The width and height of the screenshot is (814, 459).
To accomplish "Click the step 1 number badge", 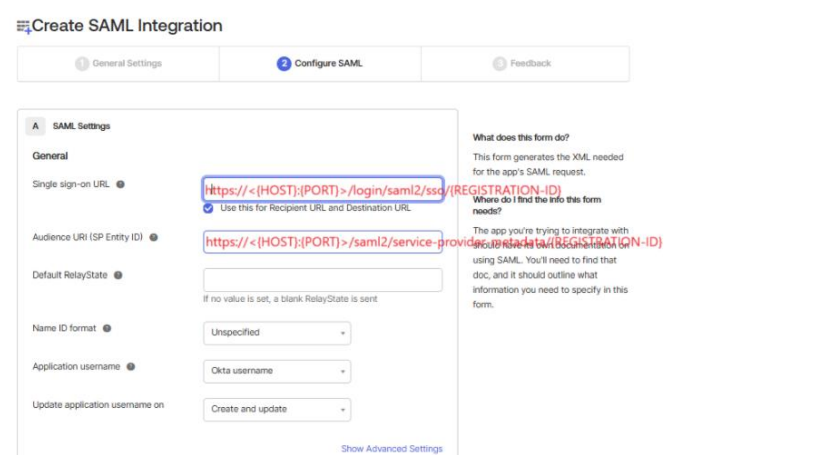I will [x=82, y=64].
